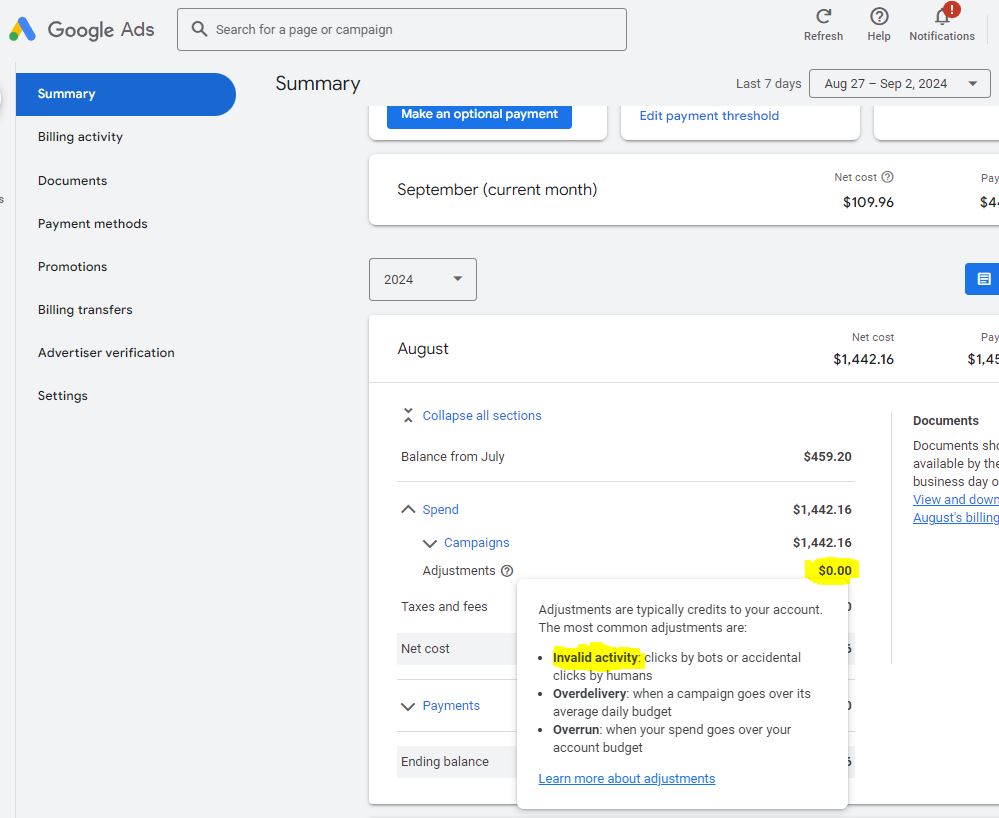Viewport: 999px width, 818px height.
Task: Open the Help icon
Action: pos(879,17)
